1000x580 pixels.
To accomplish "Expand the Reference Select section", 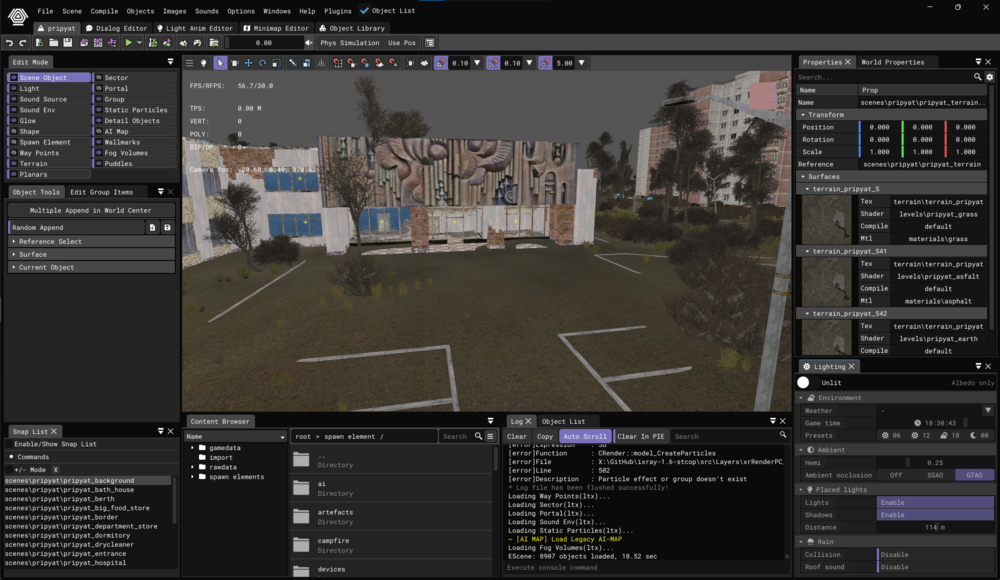I will (x=92, y=241).
